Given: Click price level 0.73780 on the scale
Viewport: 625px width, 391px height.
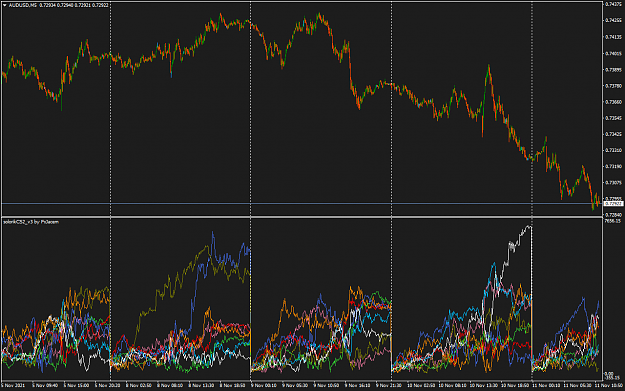Looking at the screenshot, I should [x=614, y=86].
